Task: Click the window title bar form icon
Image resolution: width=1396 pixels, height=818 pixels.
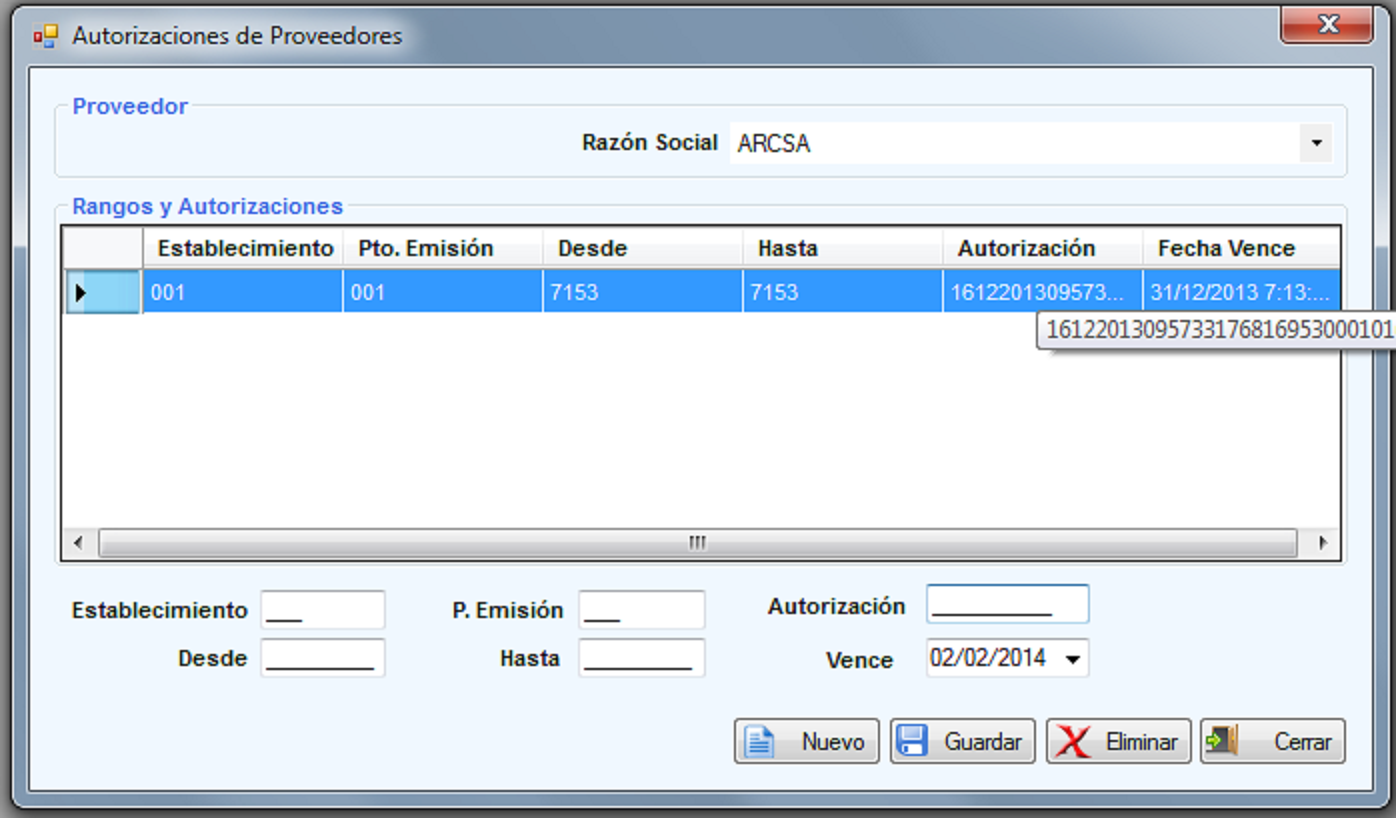Action: coord(45,36)
